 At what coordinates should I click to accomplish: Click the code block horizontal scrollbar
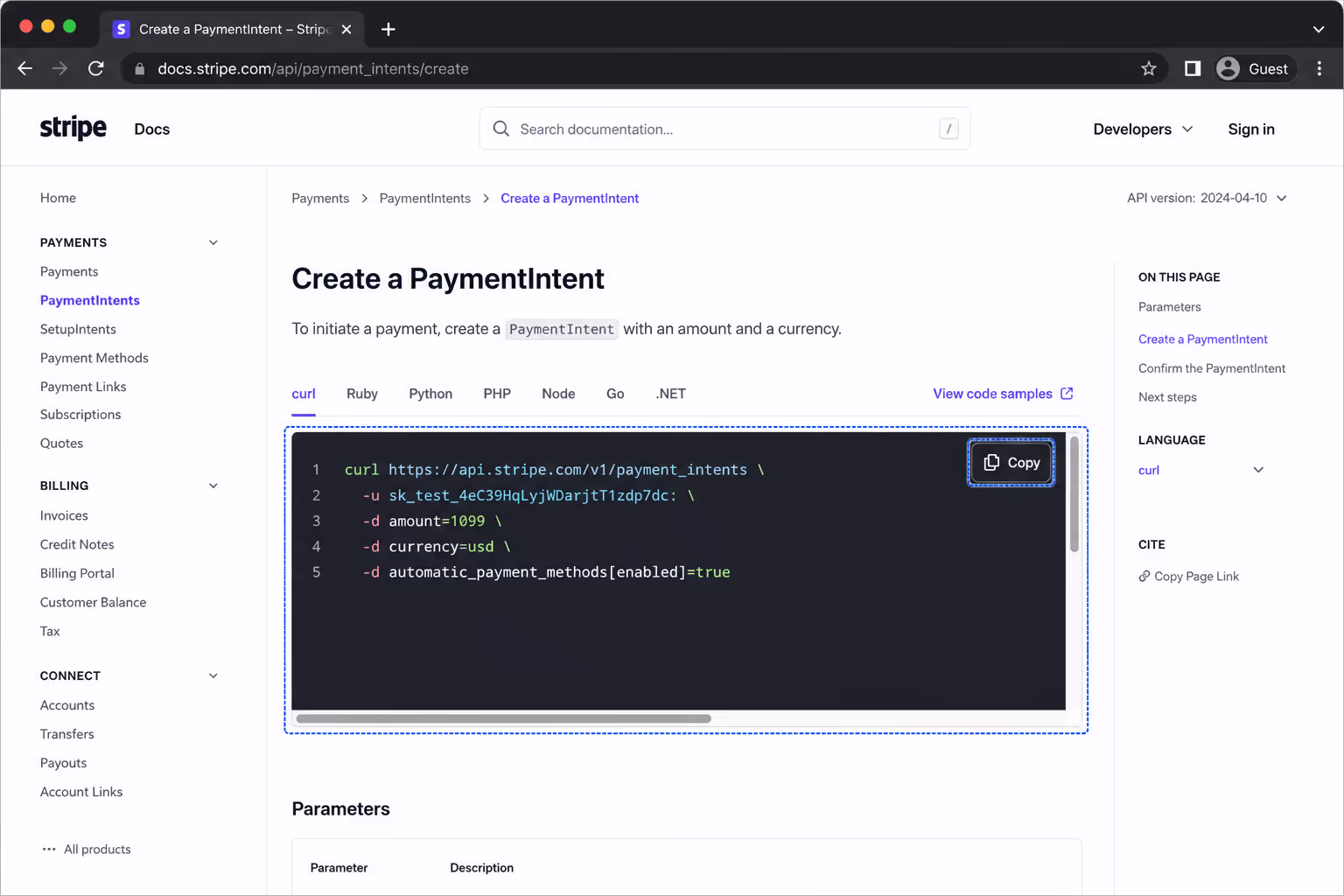pyautogui.click(x=504, y=718)
